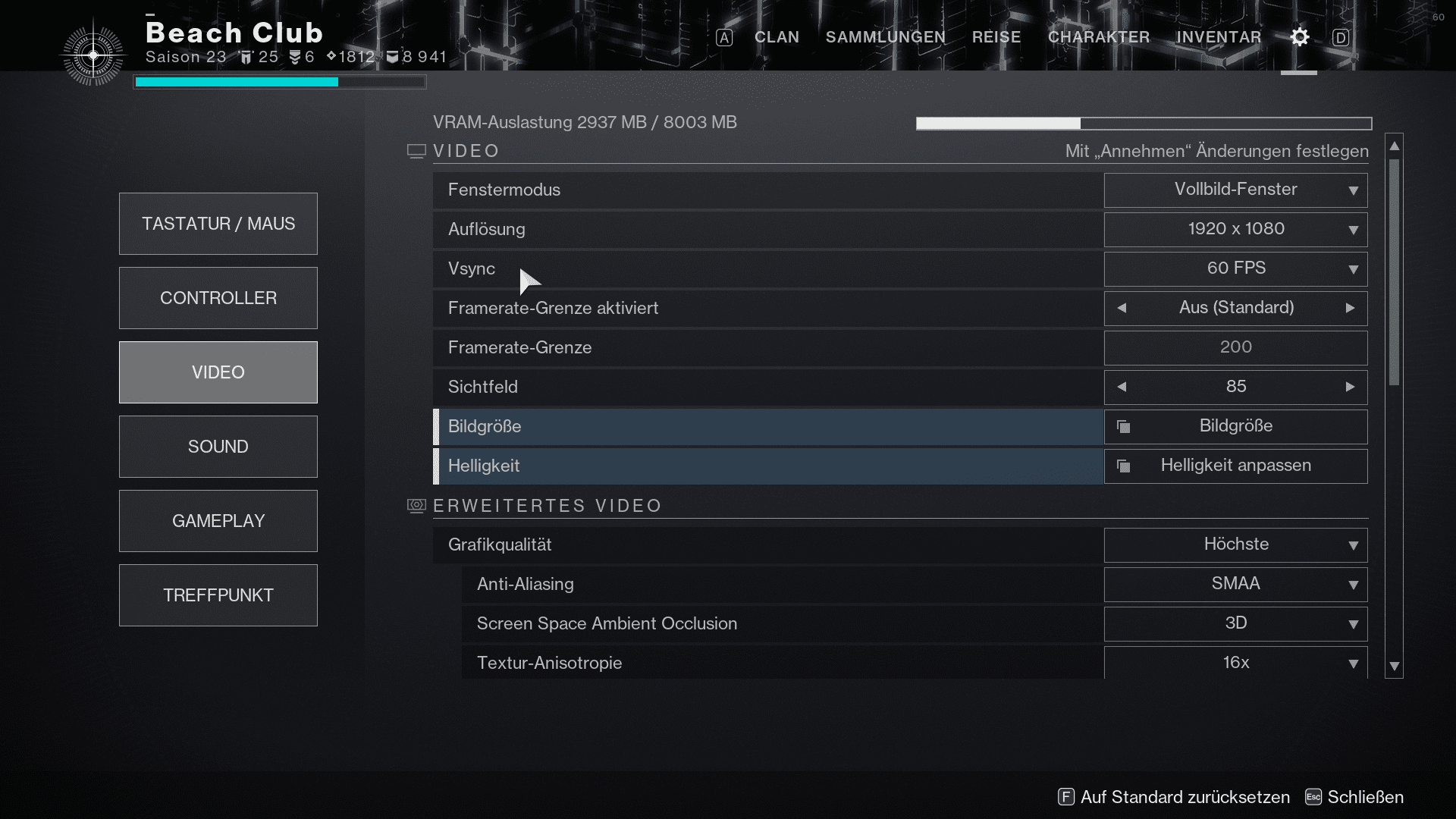The width and height of the screenshot is (1456, 819).
Task: Click the Esc key Schließen icon
Action: (x=1313, y=797)
